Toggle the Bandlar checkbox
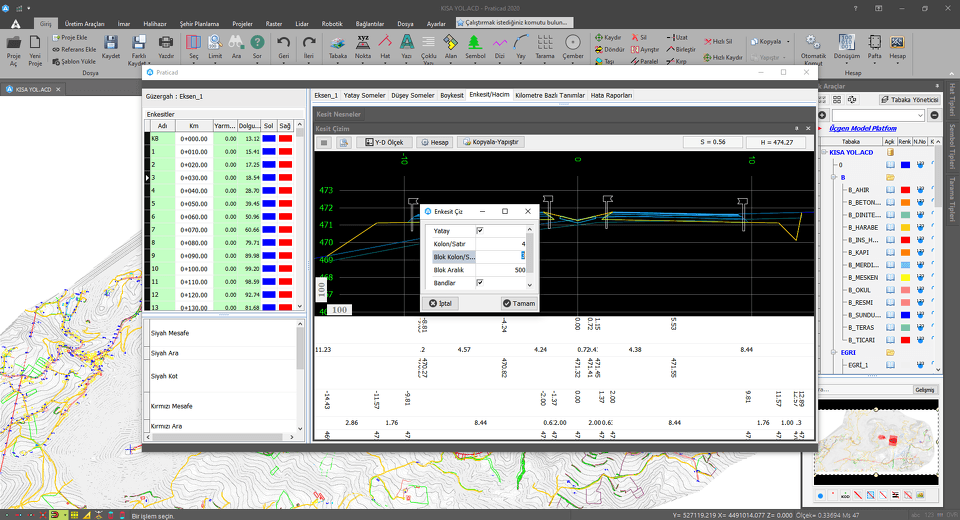Image resolution: width=960 pixels, height=520 pixels. tap(480, 283)
